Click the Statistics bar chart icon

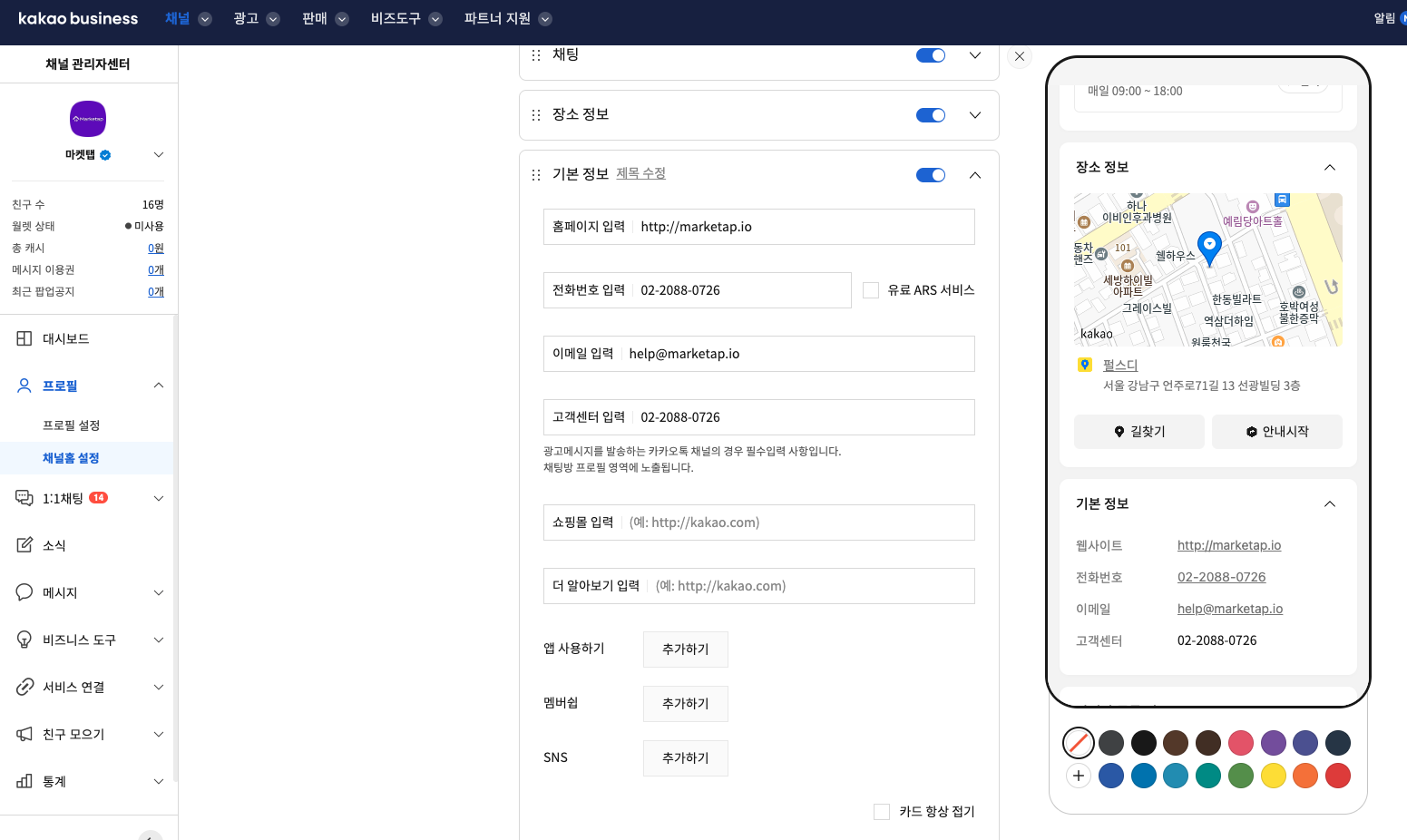24,781
